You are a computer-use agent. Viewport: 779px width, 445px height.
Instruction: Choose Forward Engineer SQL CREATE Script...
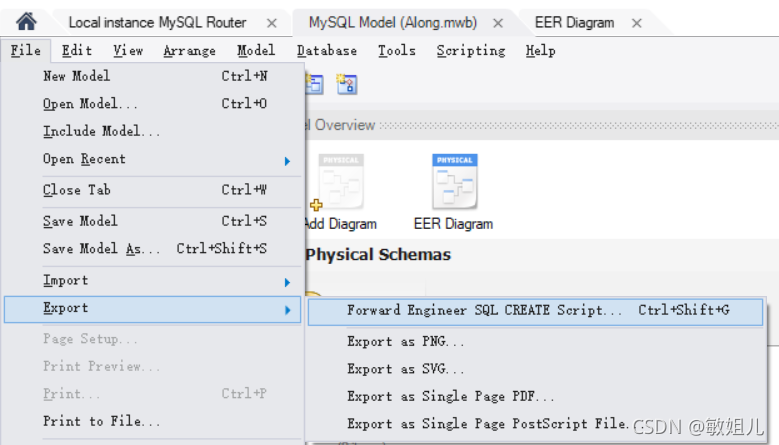pos(536,311)
